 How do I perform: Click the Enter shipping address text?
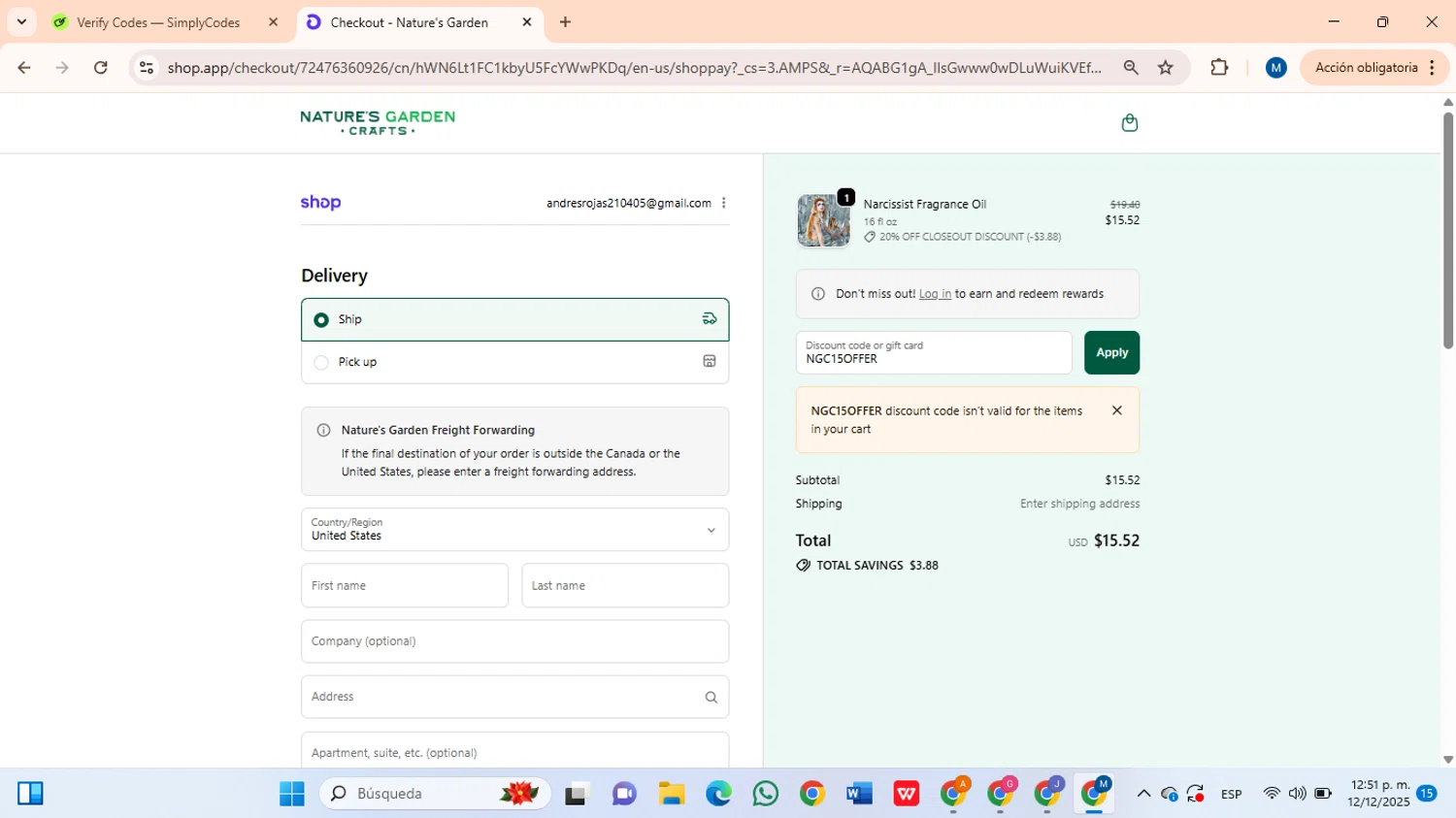click(1079, 504)
